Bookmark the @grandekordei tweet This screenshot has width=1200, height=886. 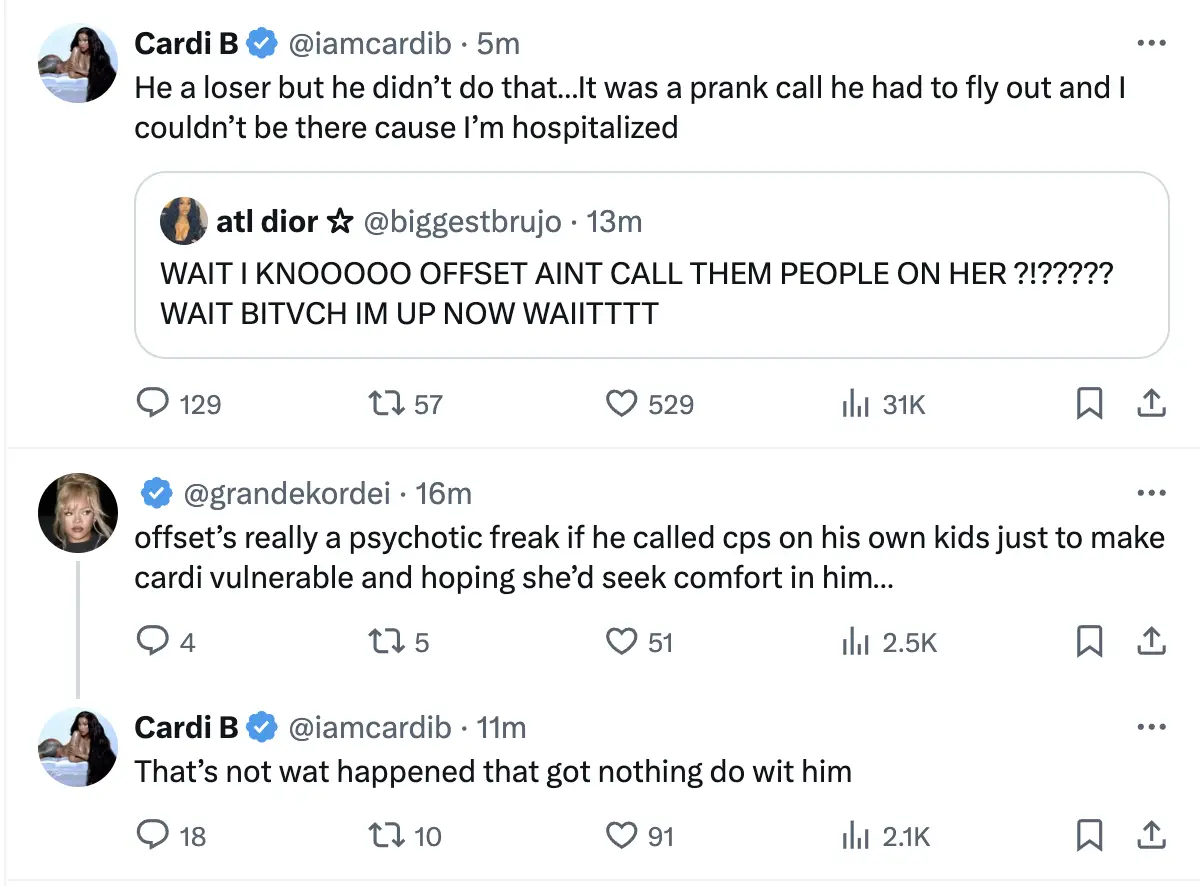(x=1090, y=642)
